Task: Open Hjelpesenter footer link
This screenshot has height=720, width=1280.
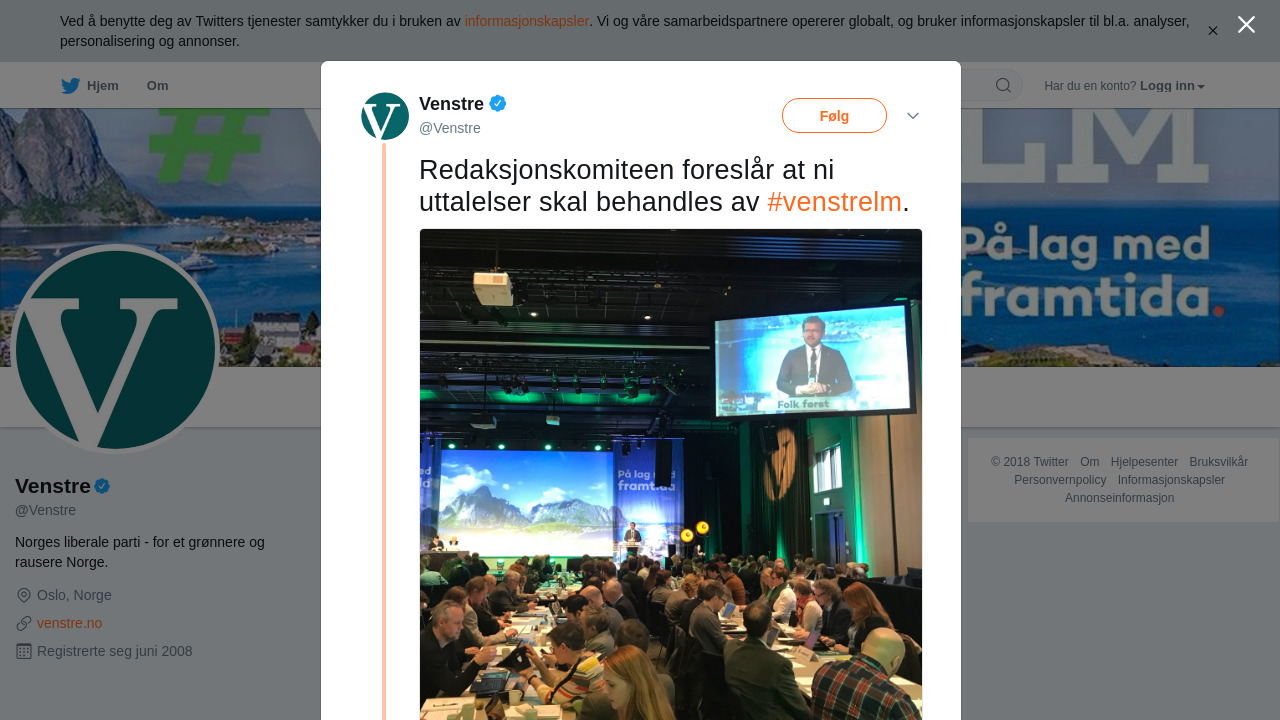Action: (x=1144, y=462)
